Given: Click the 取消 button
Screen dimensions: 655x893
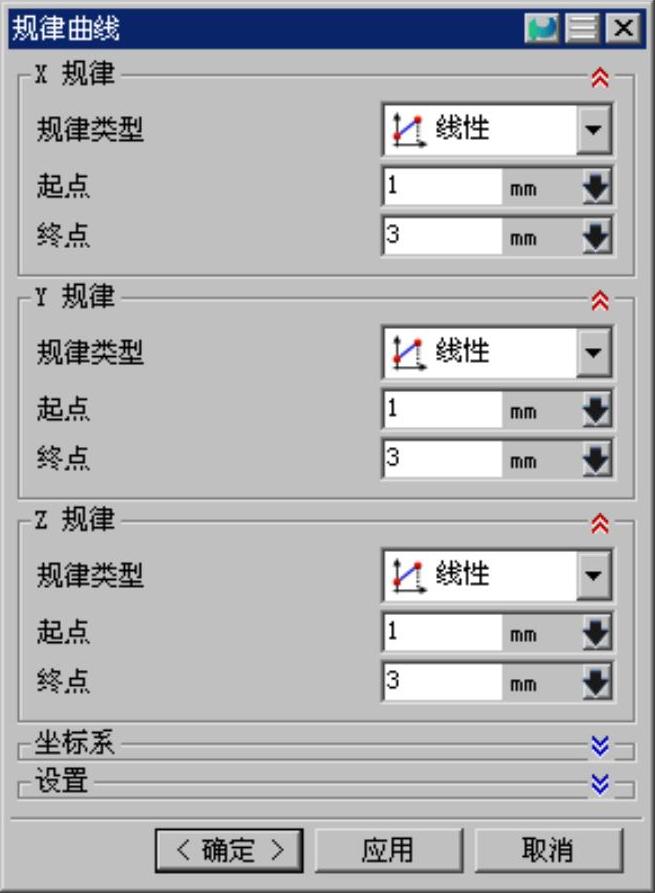Looking at the screenshot, I should point(548,850).
